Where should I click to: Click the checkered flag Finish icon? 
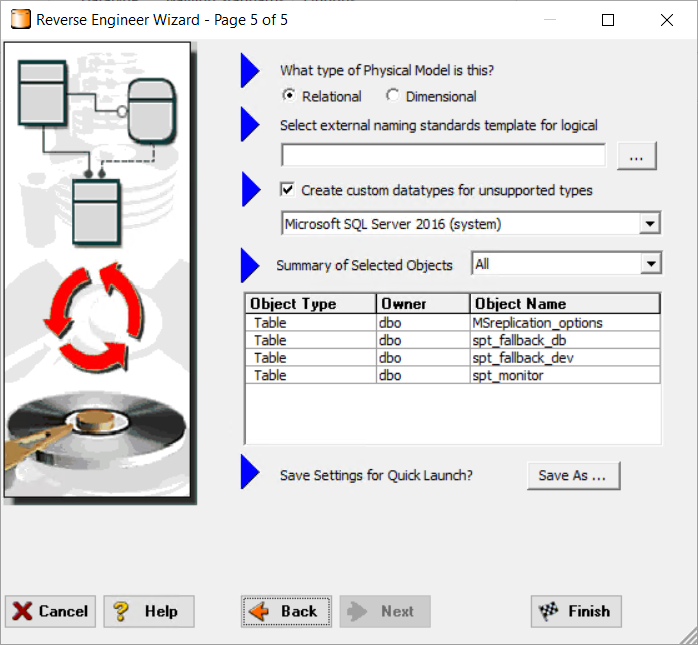(548, 611)
